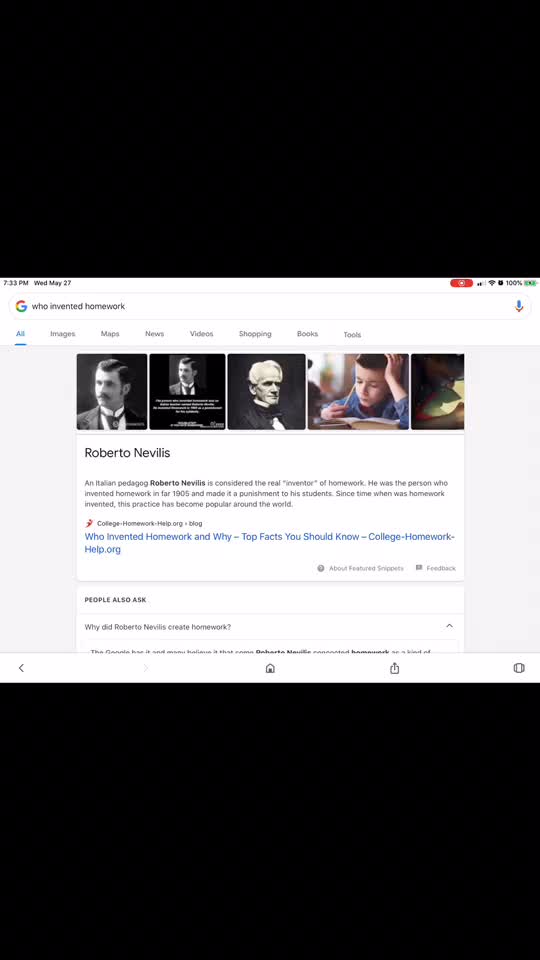The width and height of the screenshot is (540, 960).
Task: Switch to the Shopping tab
Action: [255, 334]
